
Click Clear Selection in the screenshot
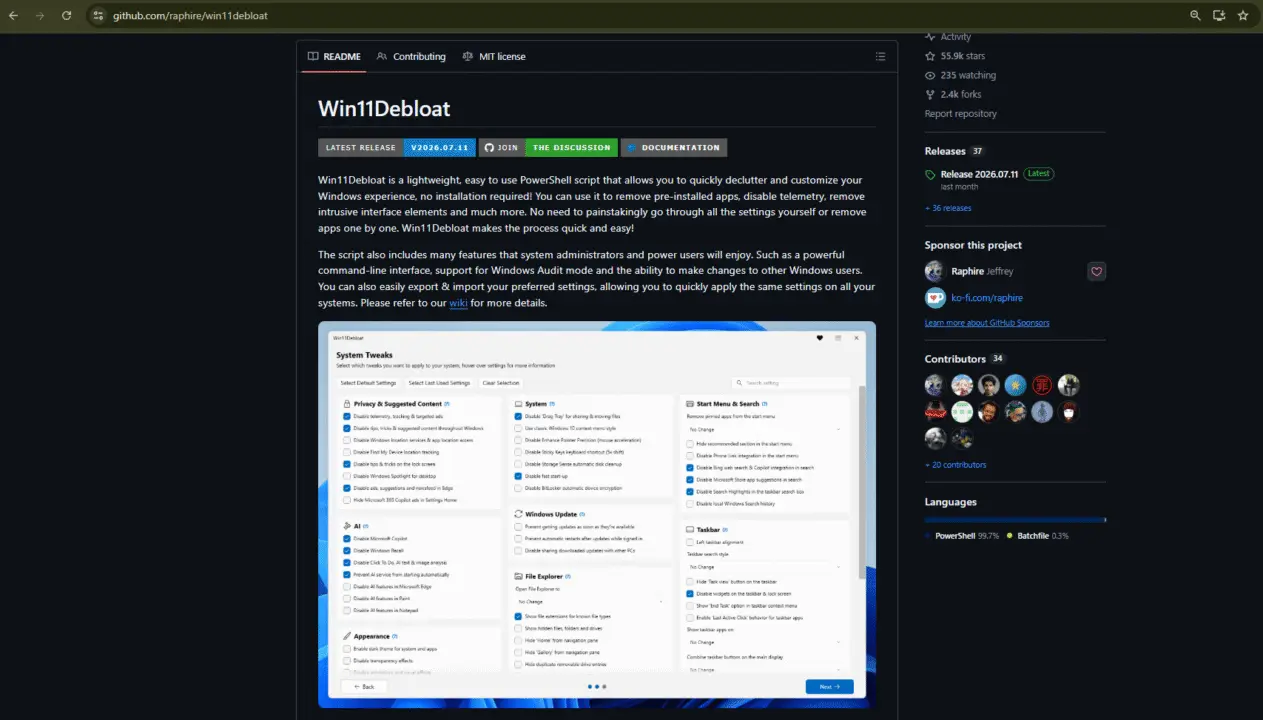pos(501,383)
